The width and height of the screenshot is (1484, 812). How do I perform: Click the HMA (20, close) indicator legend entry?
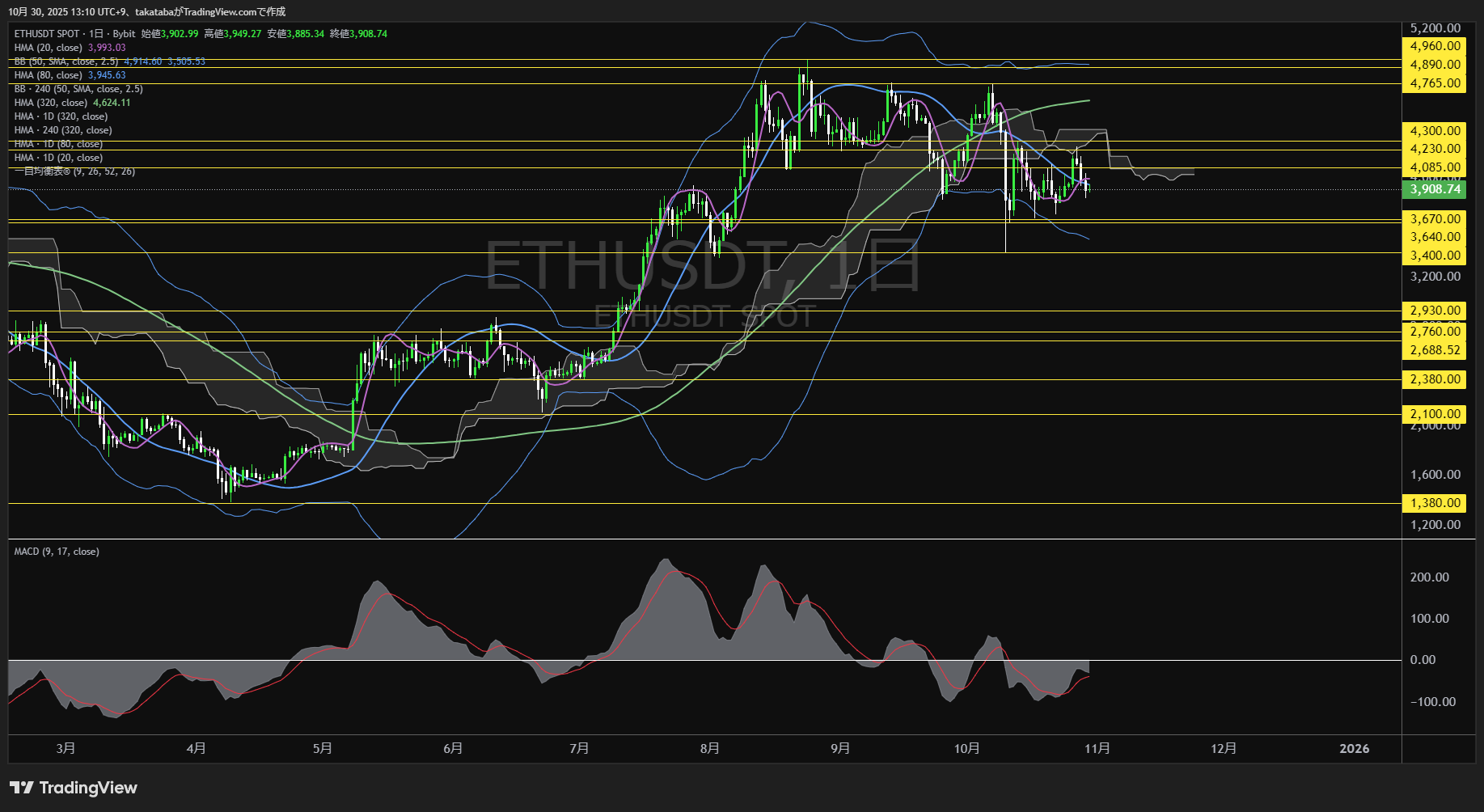(47, 48)
